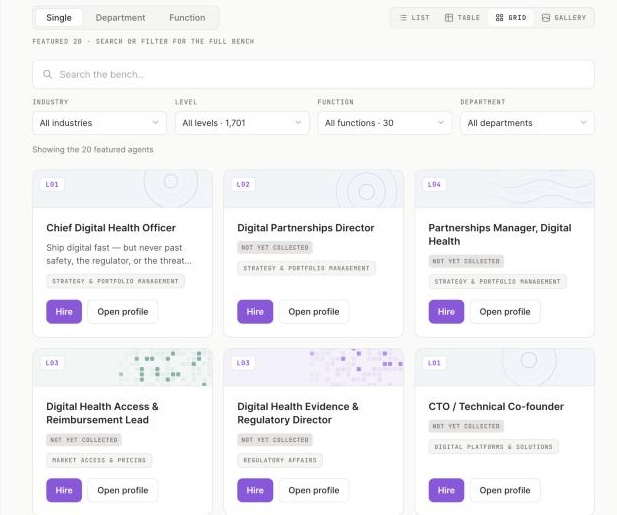Click the Digital Partnerships Director title
Screen dimensions: 617x515
(x=306, y=228)
